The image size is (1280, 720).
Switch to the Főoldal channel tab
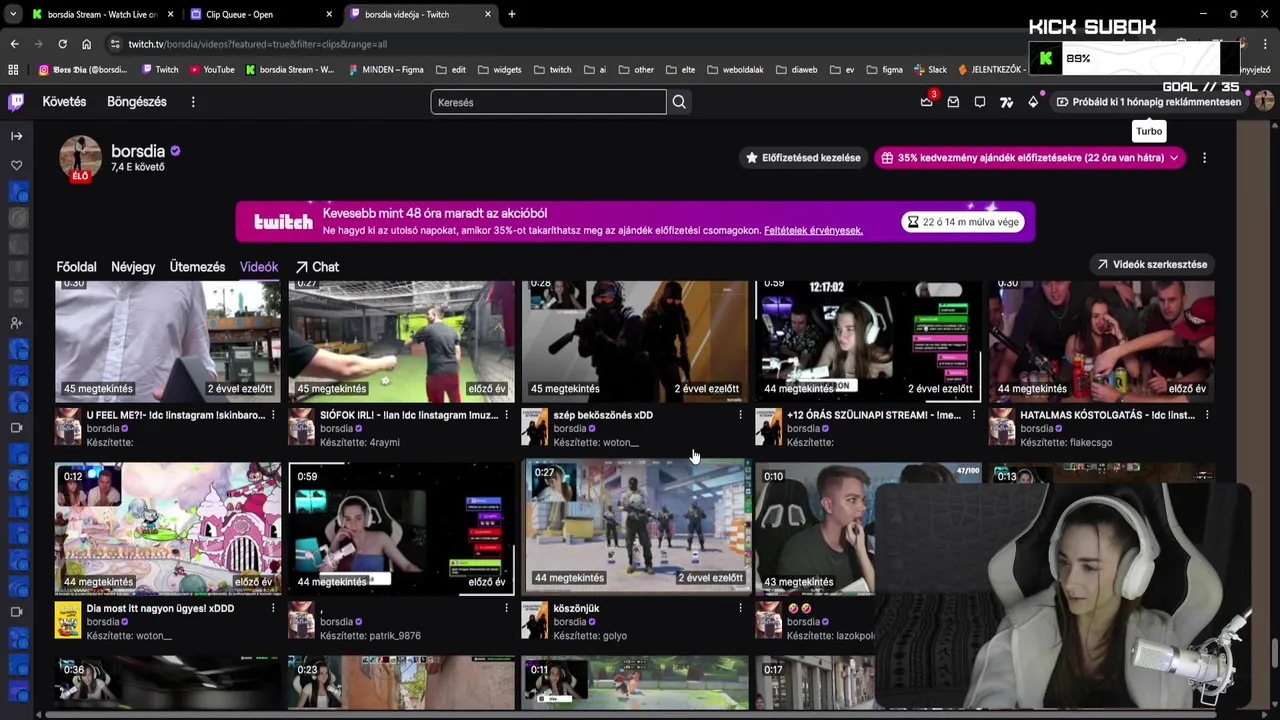pyautogui.click(x=76, y=267)
